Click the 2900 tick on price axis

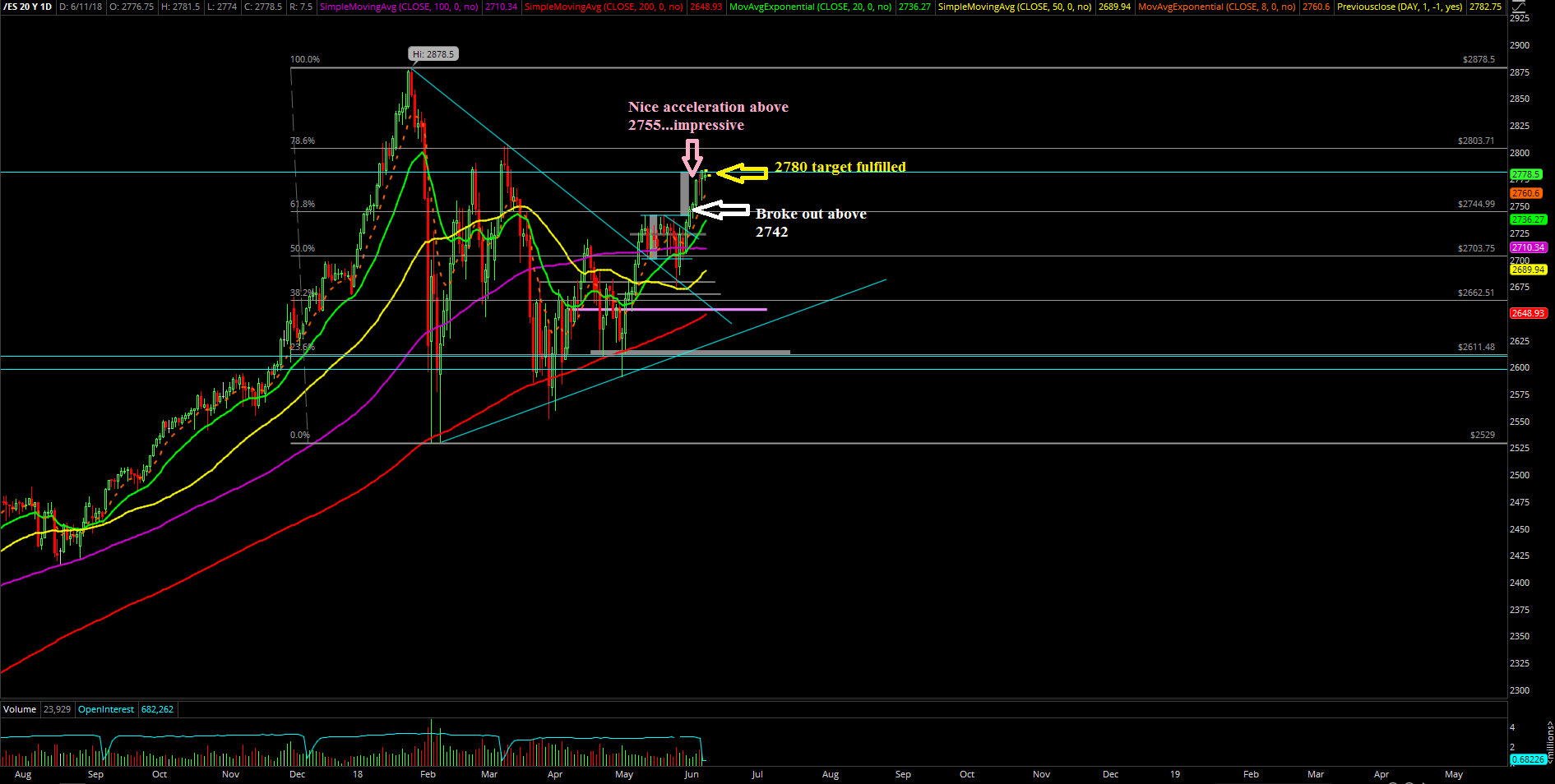tap(1520, 45)
